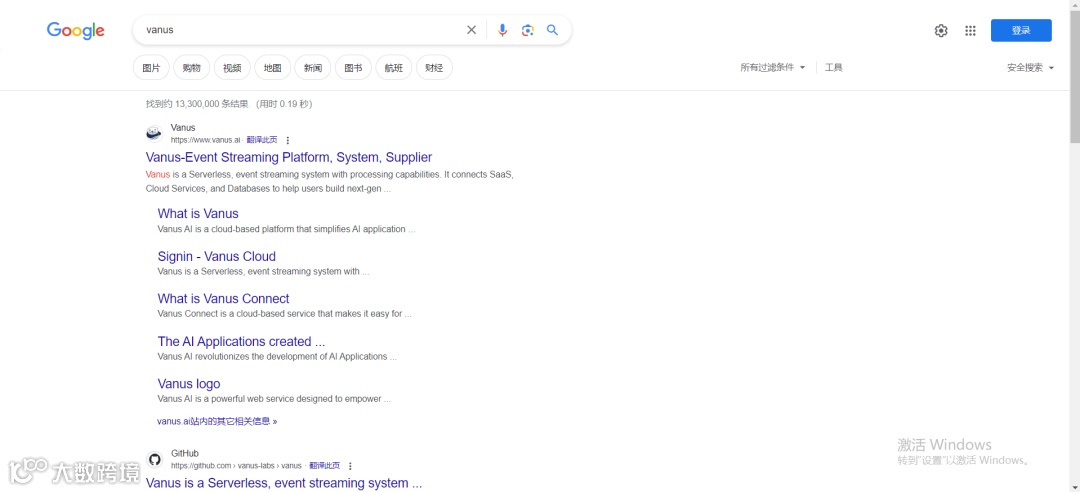Start voice search with microphone icon

(503, 30)
